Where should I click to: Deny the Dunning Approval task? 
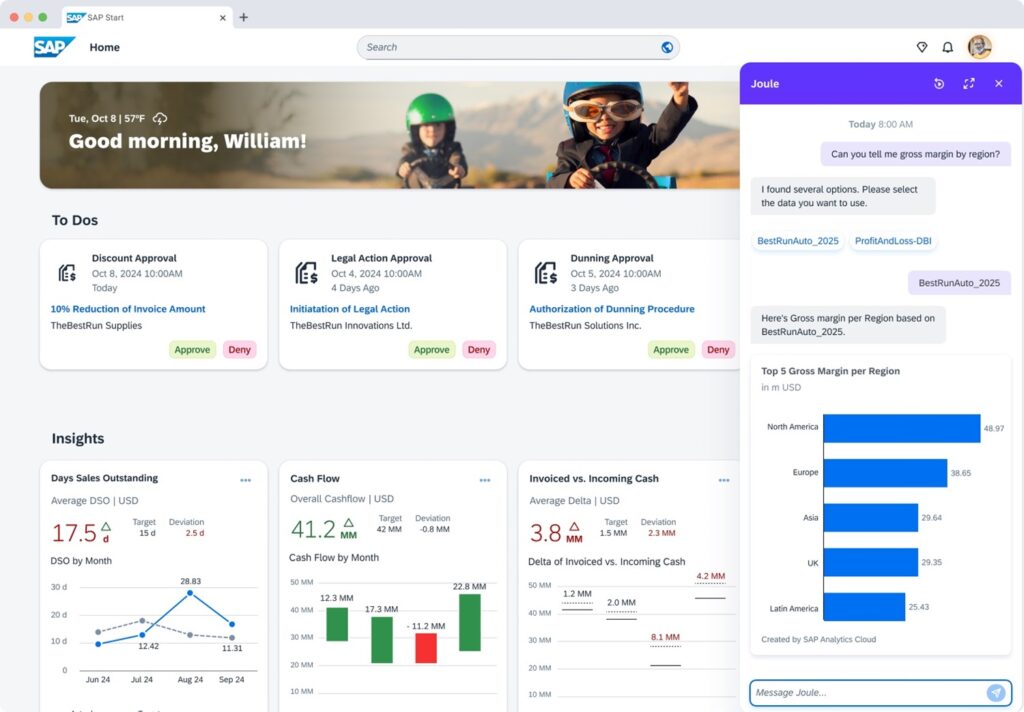coord(718,349)
